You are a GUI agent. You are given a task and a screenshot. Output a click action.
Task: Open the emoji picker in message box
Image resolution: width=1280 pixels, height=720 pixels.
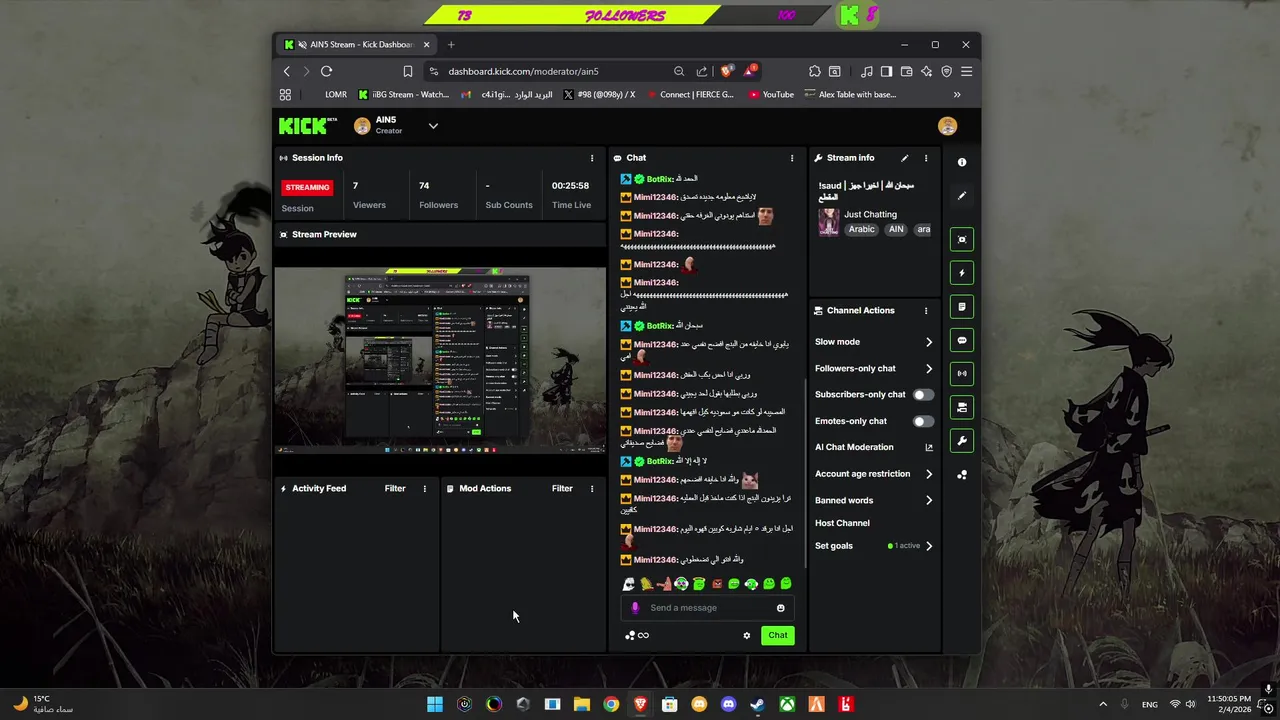point(781,608)
